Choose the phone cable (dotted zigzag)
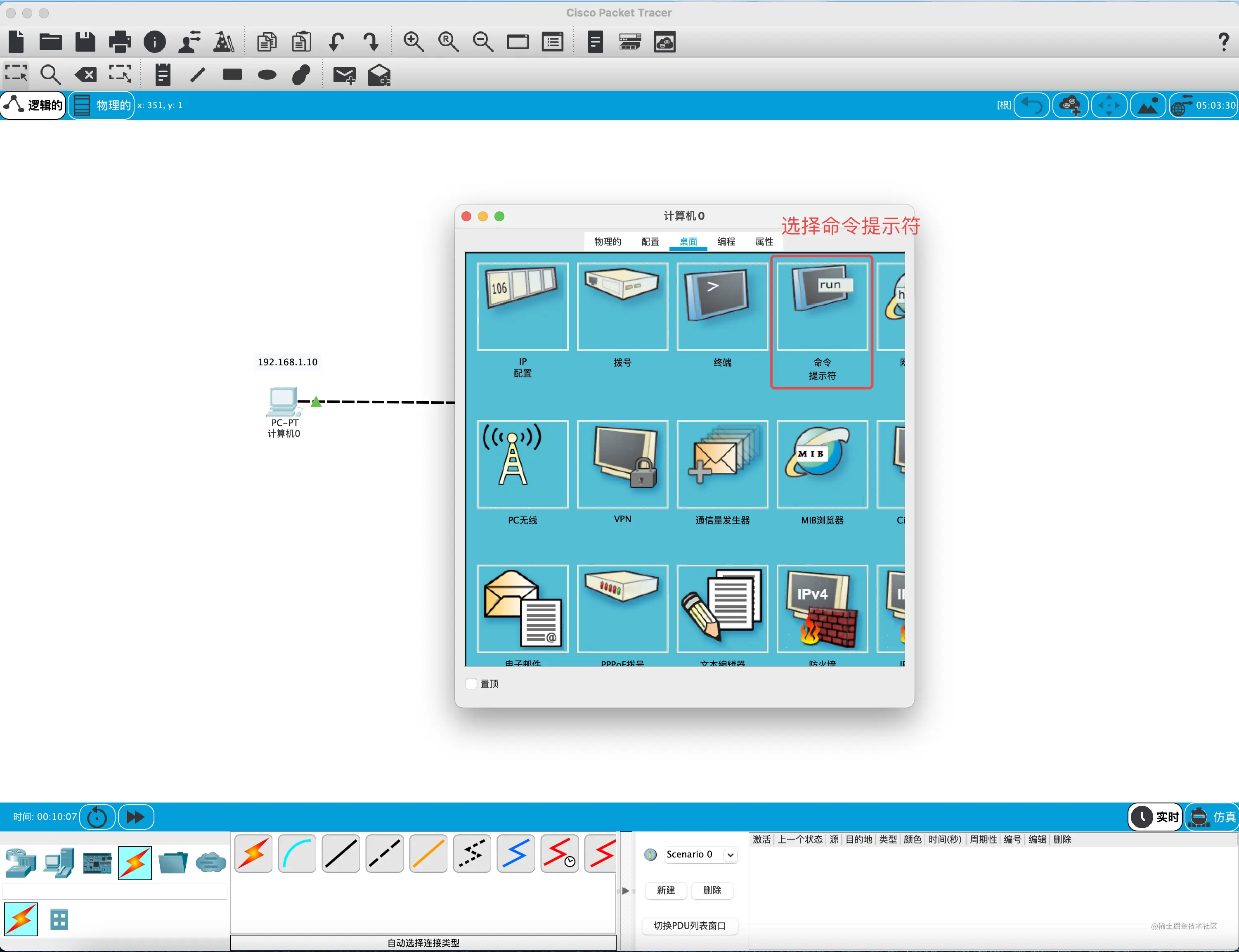Image resolution: width=1239 pixels, height=952 pixels. coord(472,853)
